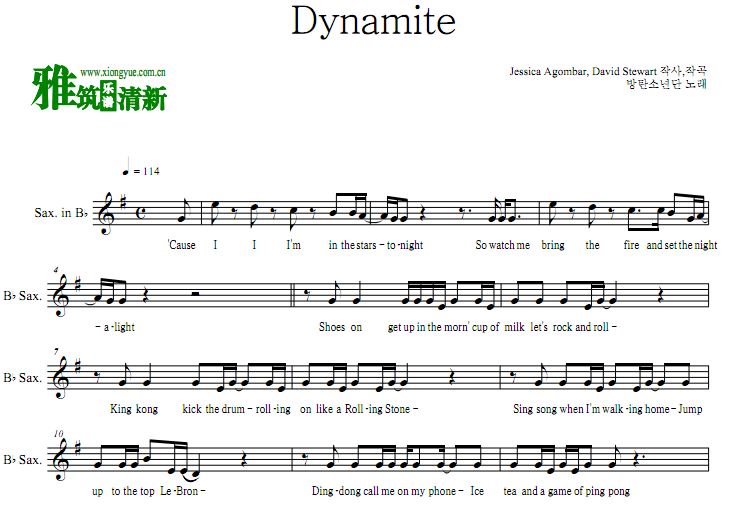Click the Dynamite song title
Viewport: 733px width, 512px height.
coord(373,20)
